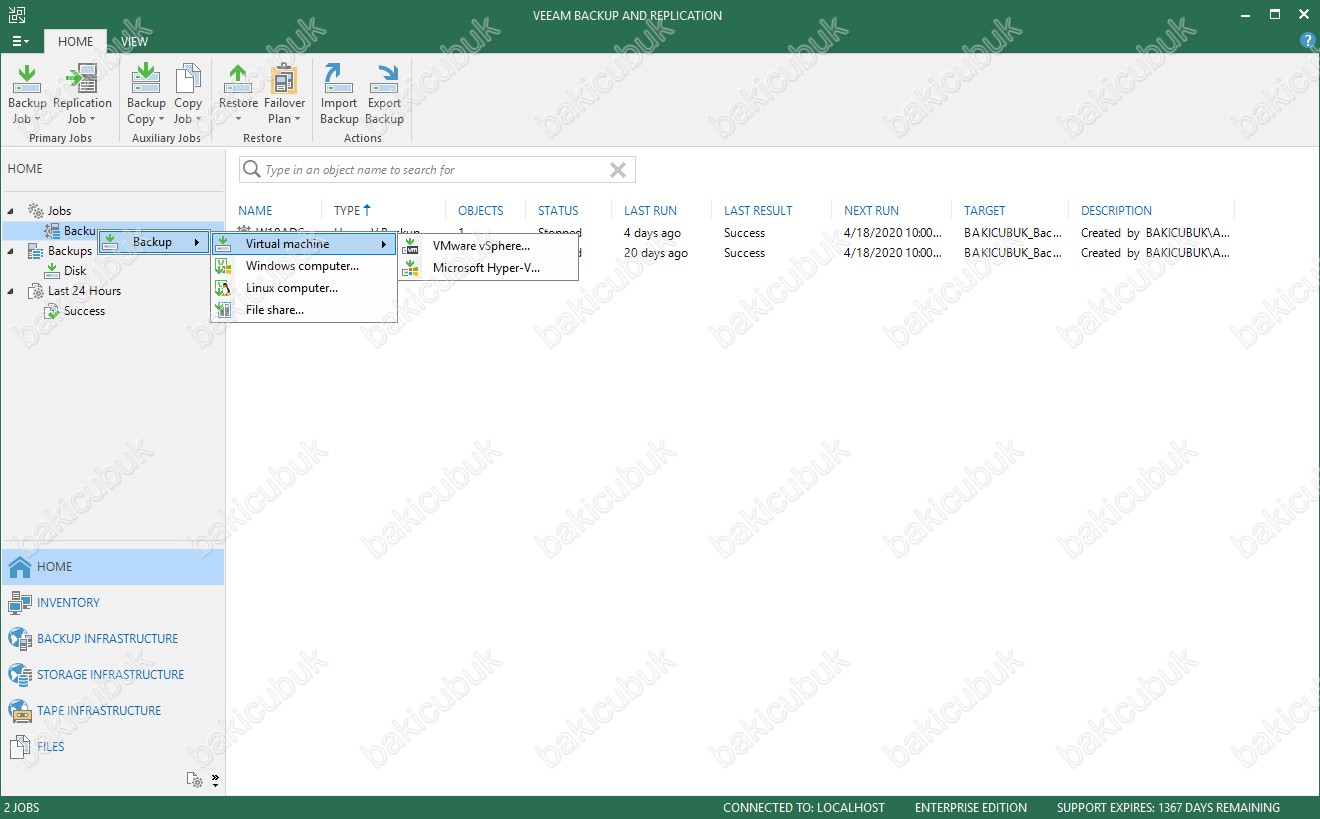Choose File share... in the submenu
Screen dimensions: 1320x819
point(304,310)
